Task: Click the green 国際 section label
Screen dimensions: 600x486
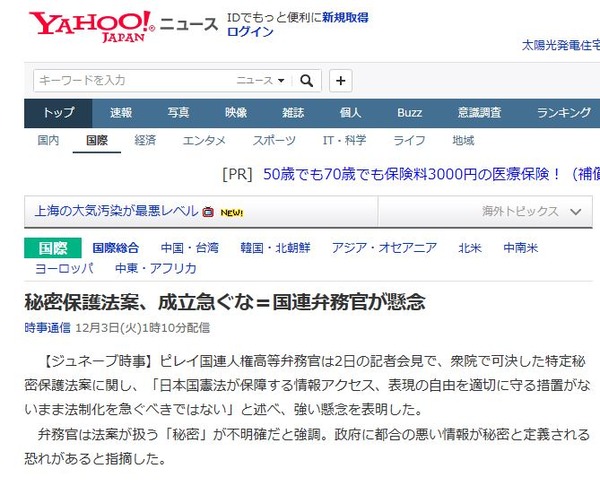Action: (x=53, y=248)
